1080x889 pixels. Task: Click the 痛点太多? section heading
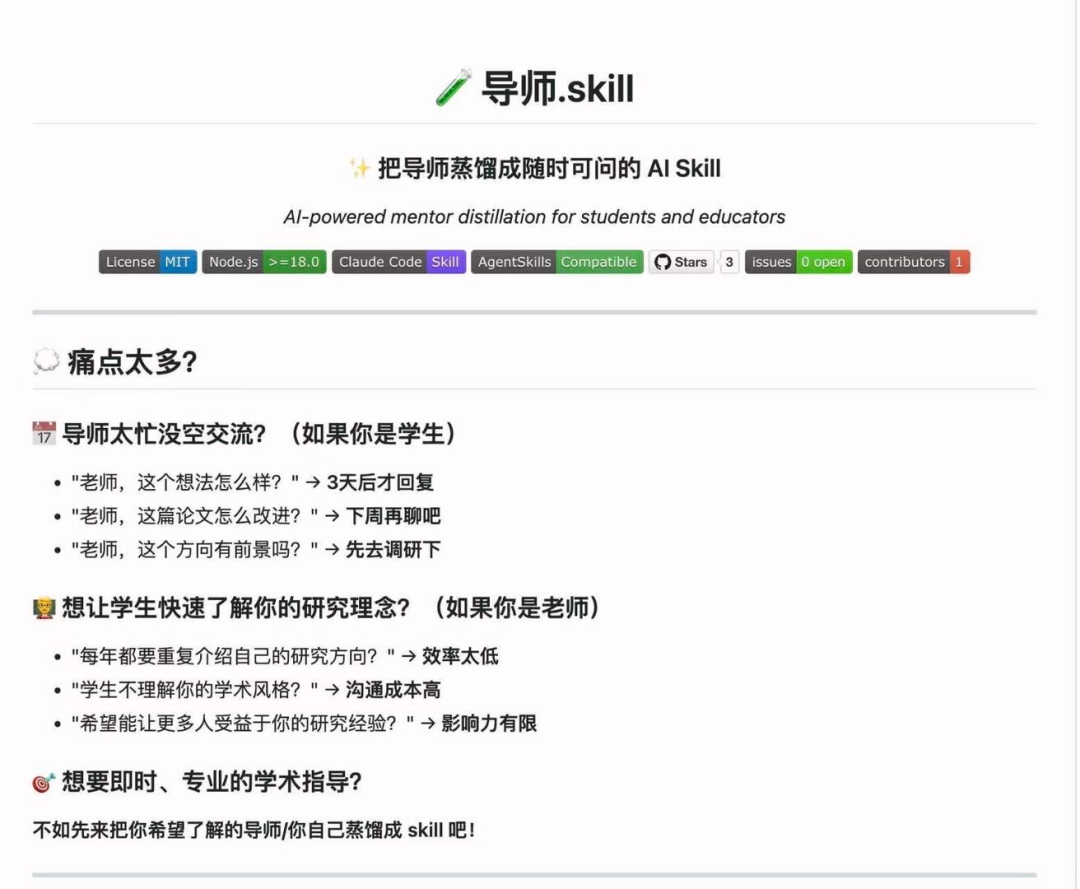click(132, 362)
